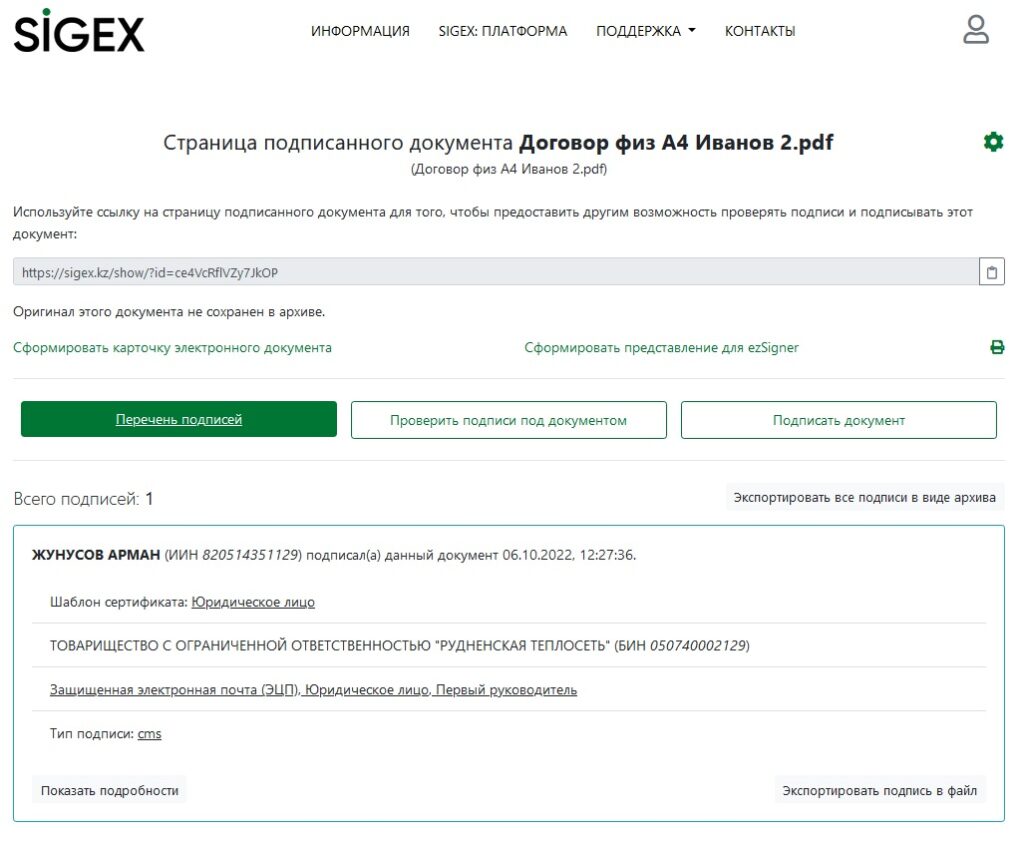The height and width of the screenshot is (845, 1024).
Task: Click the signer name ЖУНУСОВ АРМАН
Action: (96, 555)
